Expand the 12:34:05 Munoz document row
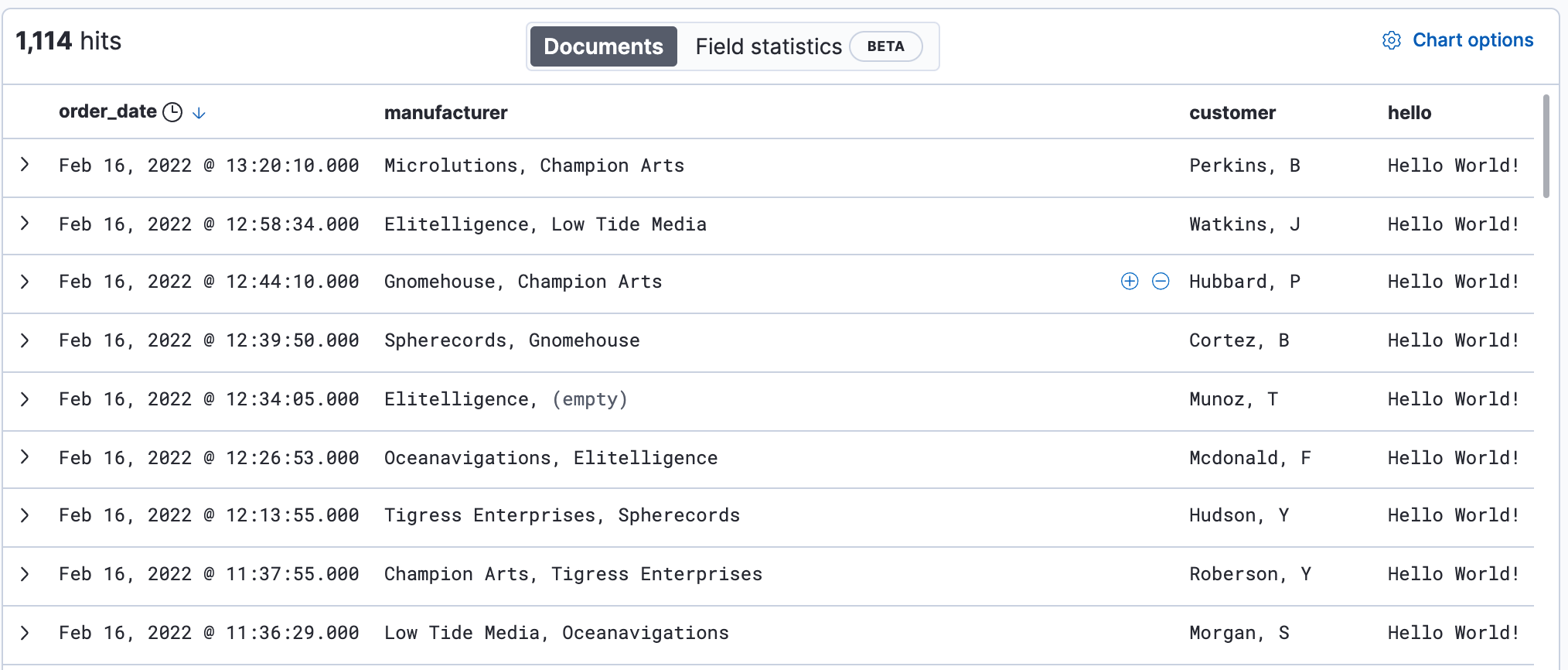 click(x=26, y=399)
